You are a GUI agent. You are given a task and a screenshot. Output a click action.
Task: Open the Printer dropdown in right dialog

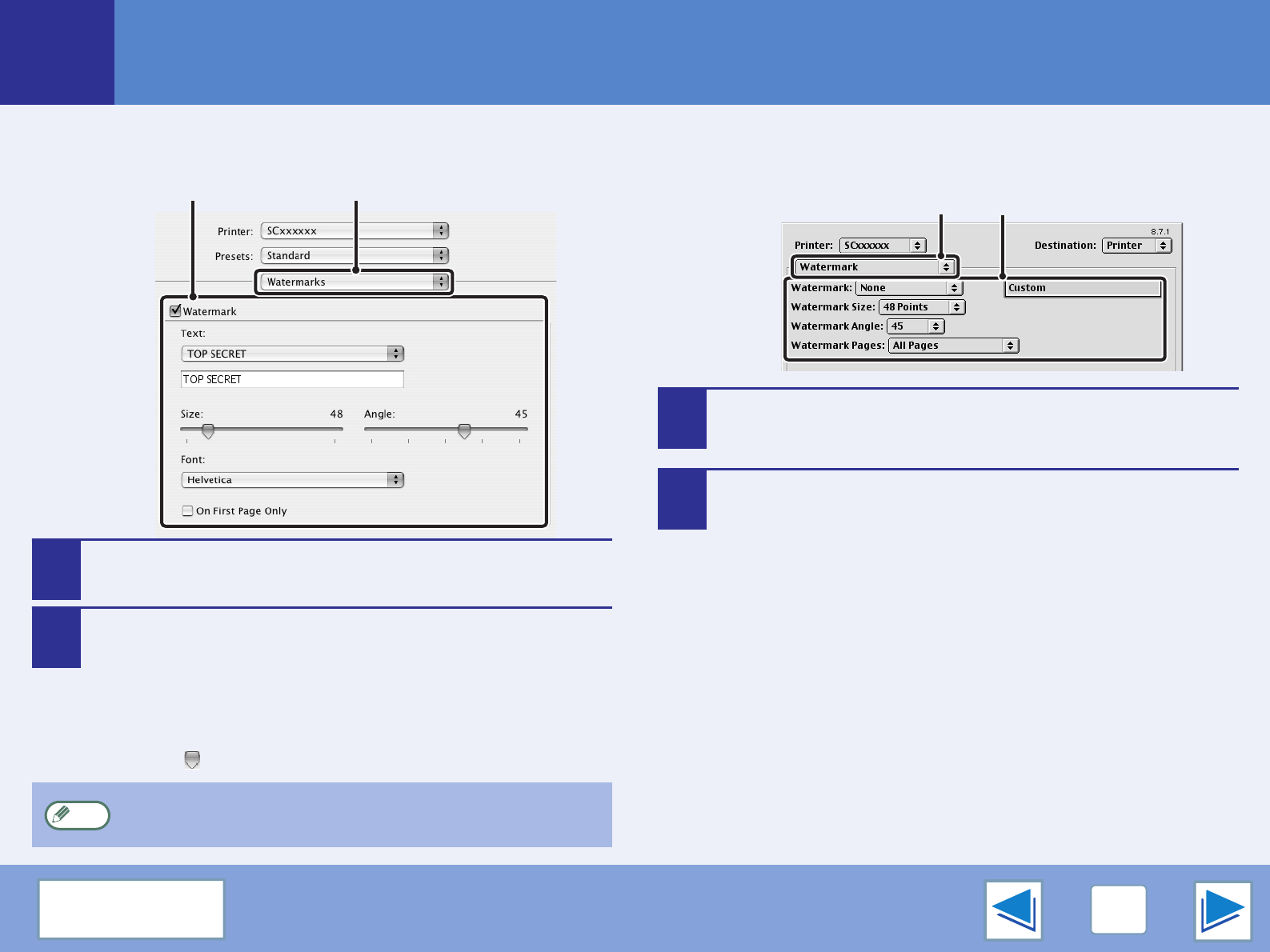pyautogui.click(x=883, y=246)
